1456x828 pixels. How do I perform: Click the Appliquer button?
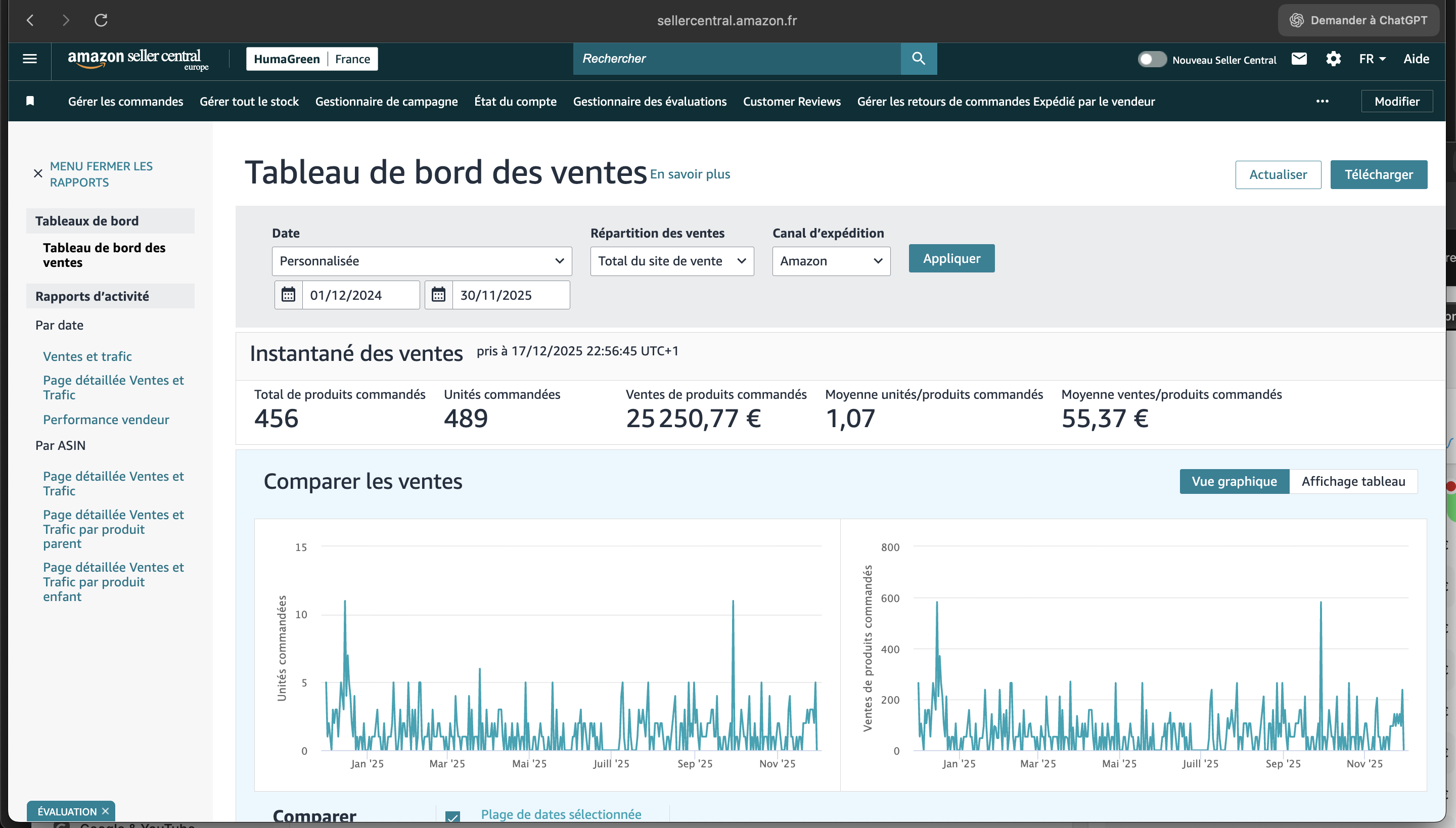pyautogui.click(x=951, y=258)
